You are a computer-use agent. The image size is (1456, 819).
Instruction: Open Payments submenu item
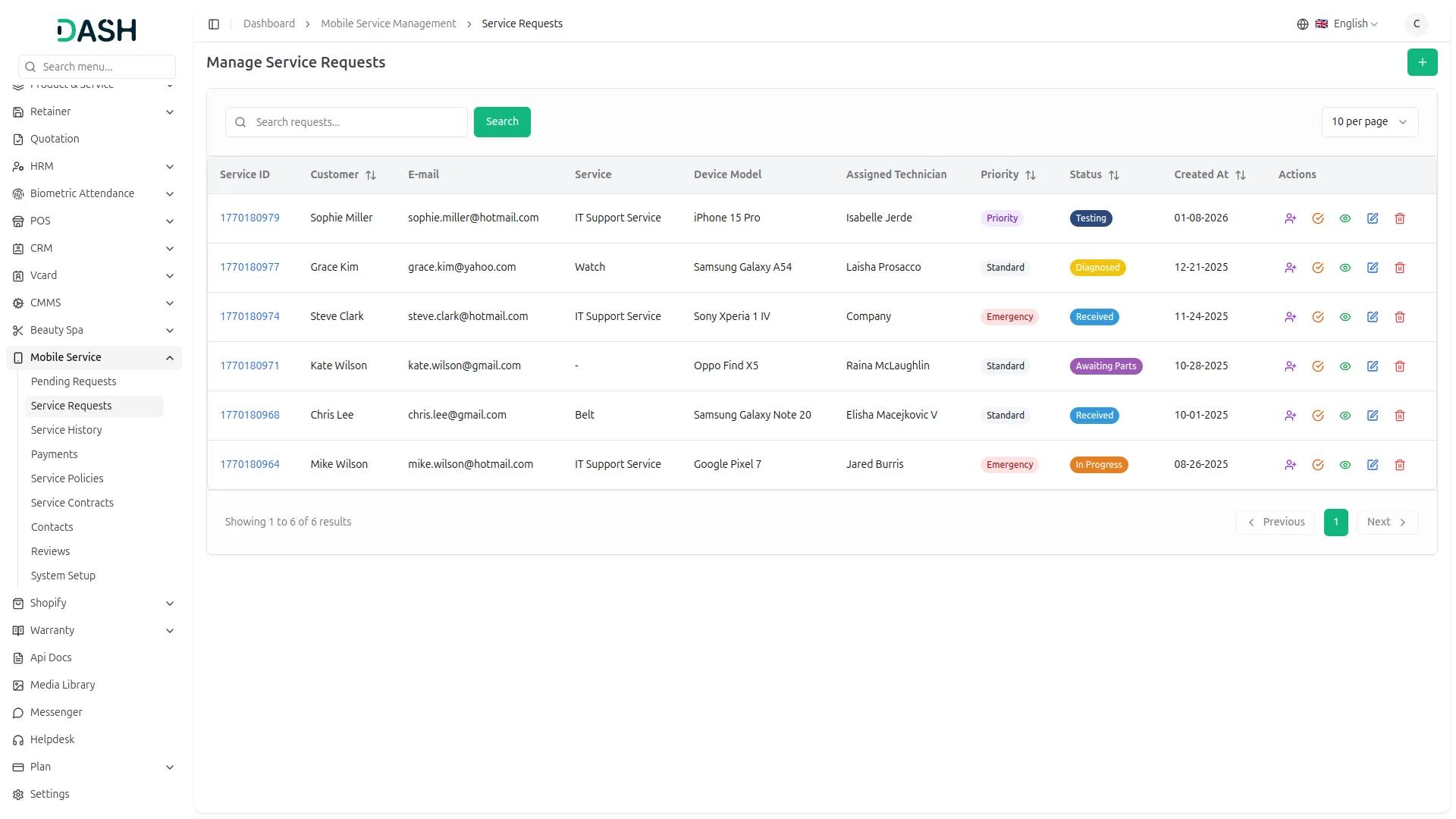tap(94, 455)
